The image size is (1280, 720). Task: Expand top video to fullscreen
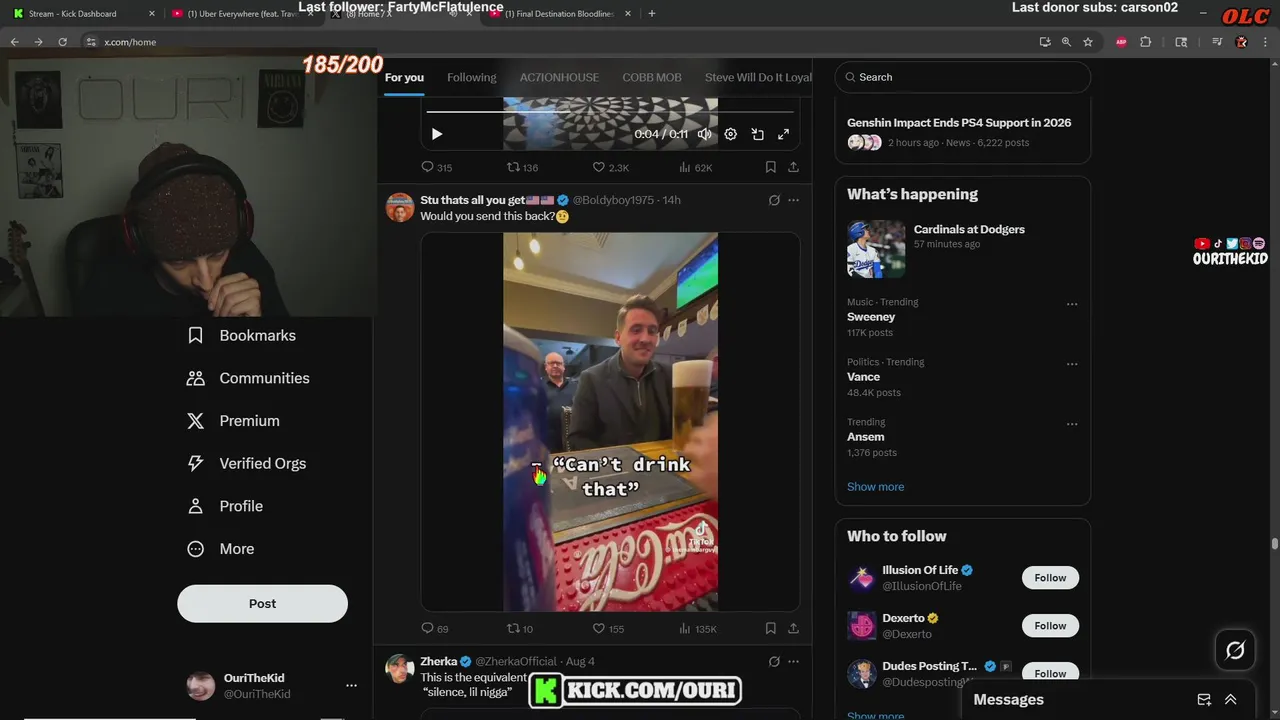[783, 134]
